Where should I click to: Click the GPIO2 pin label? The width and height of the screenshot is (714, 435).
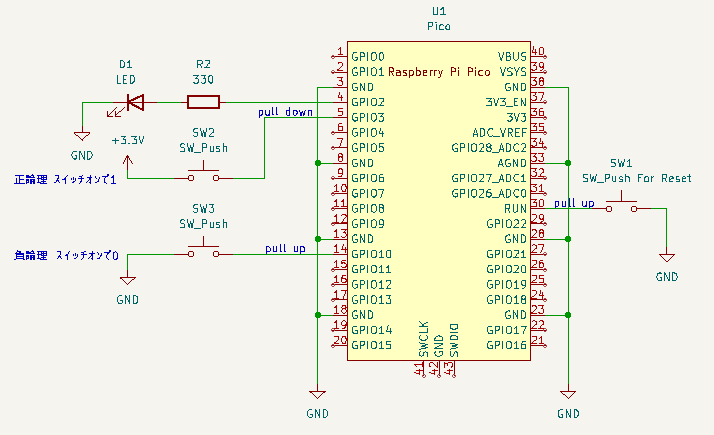click(368, 102)
